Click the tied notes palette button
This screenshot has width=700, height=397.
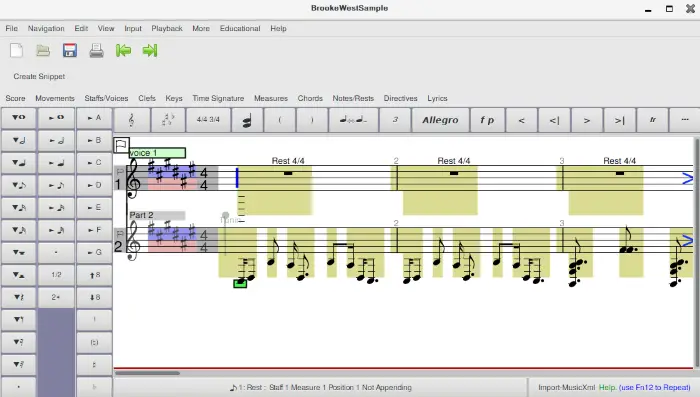(x=353, y=120)
